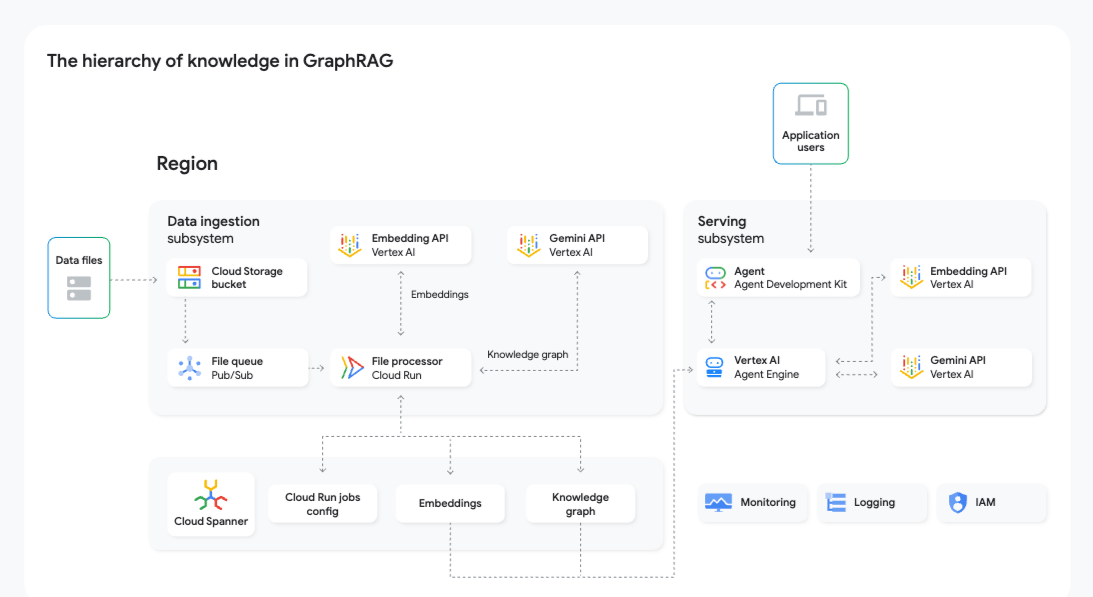Click the Embedding API card in Serving subsystem
The image size is (1093, 597).
[x=960, y=277]
